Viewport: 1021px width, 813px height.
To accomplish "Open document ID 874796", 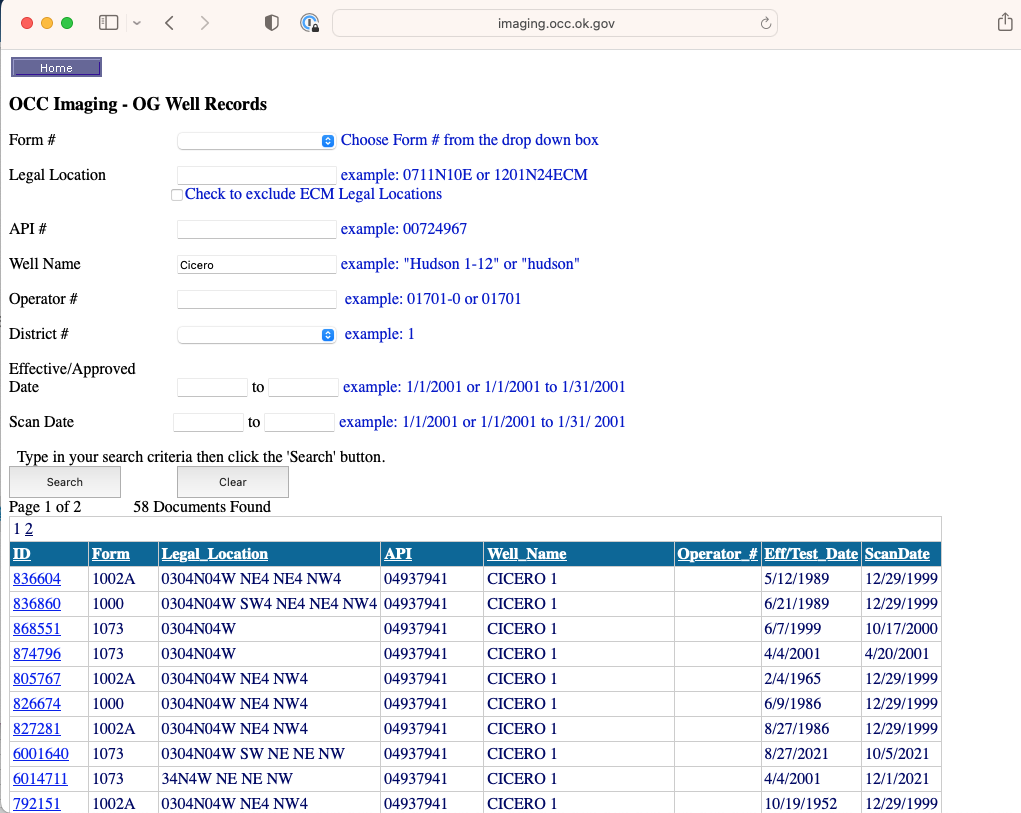I will pyautogui.click(x=37, y=654).
